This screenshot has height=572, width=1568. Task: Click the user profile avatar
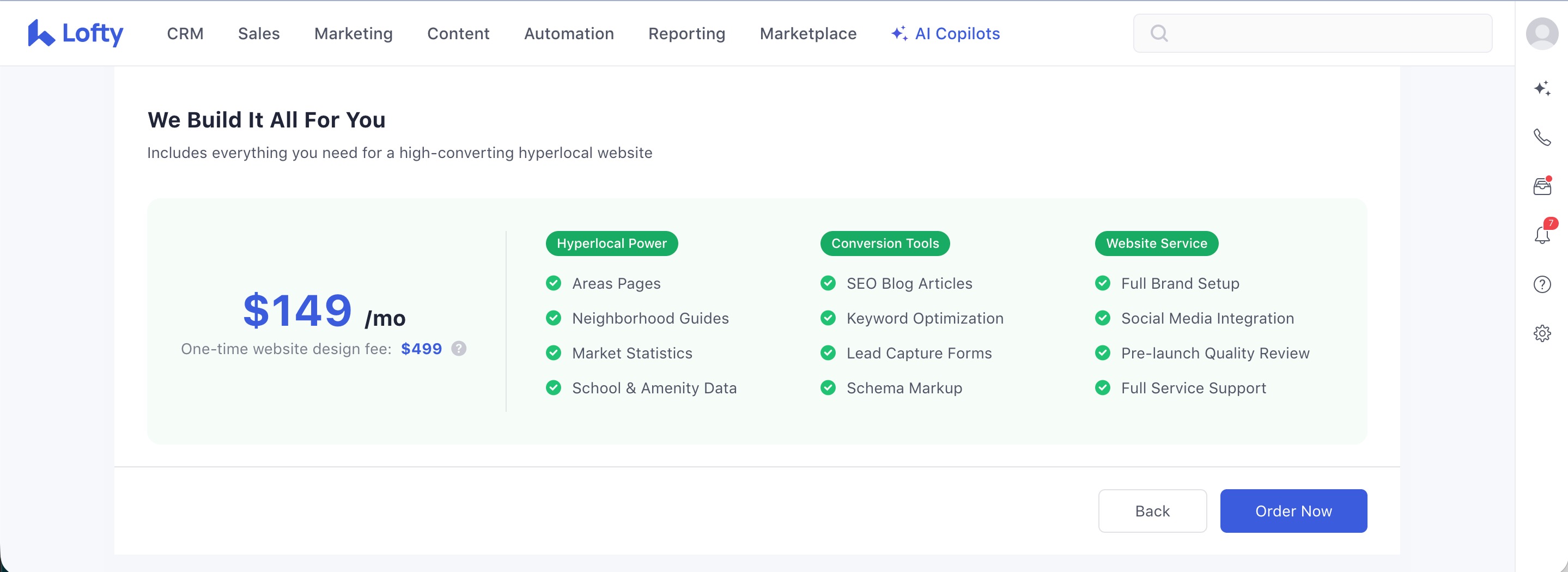click(1541, 33)
